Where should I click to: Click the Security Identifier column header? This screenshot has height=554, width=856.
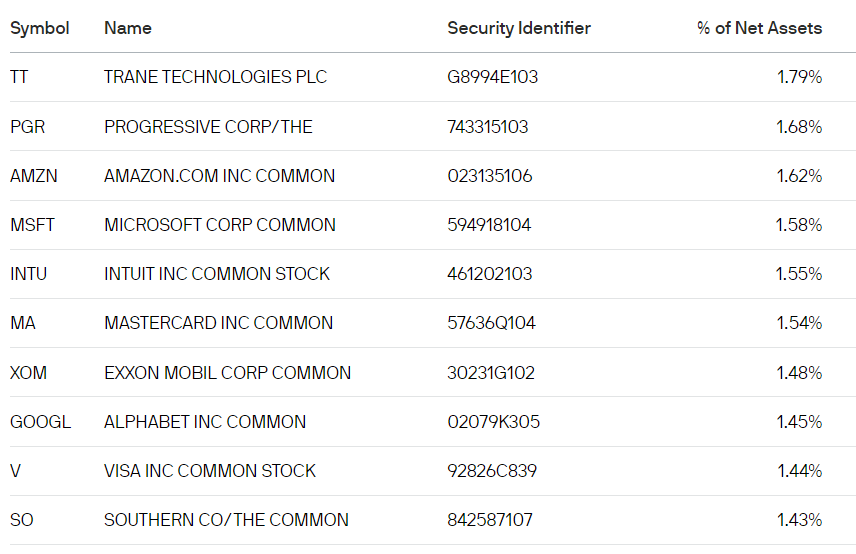[x=519, y=28]
